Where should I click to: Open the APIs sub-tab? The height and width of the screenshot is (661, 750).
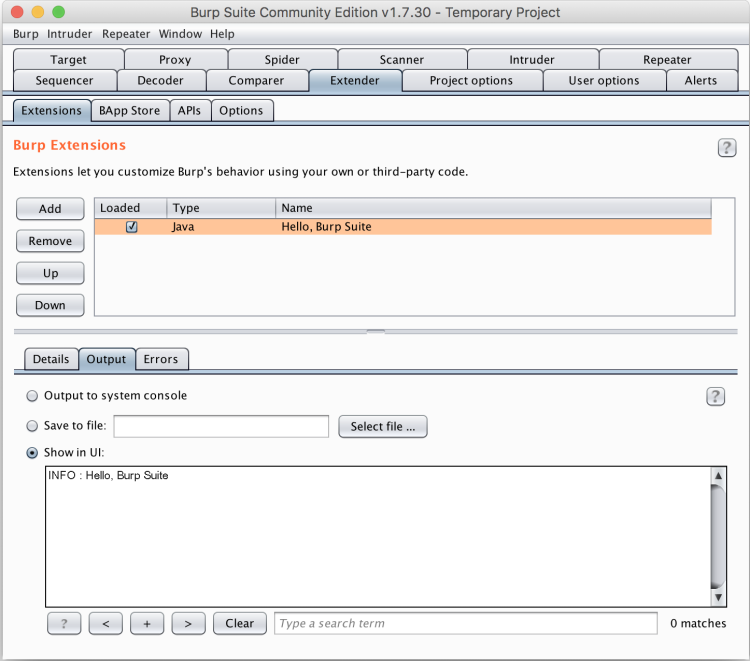[x=189, y=110]
